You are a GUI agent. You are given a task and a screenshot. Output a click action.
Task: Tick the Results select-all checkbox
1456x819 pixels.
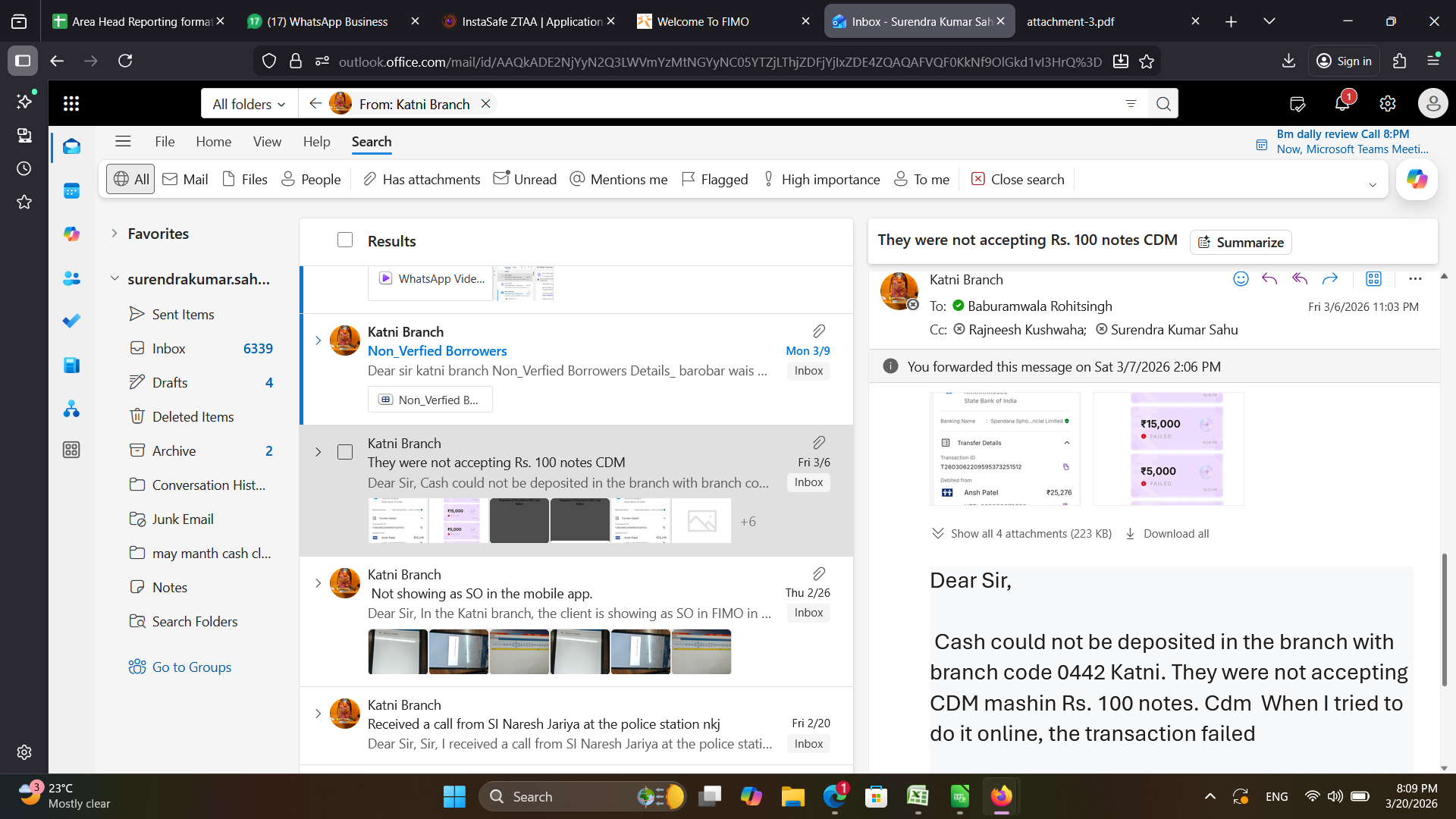[x=345, y=240]
